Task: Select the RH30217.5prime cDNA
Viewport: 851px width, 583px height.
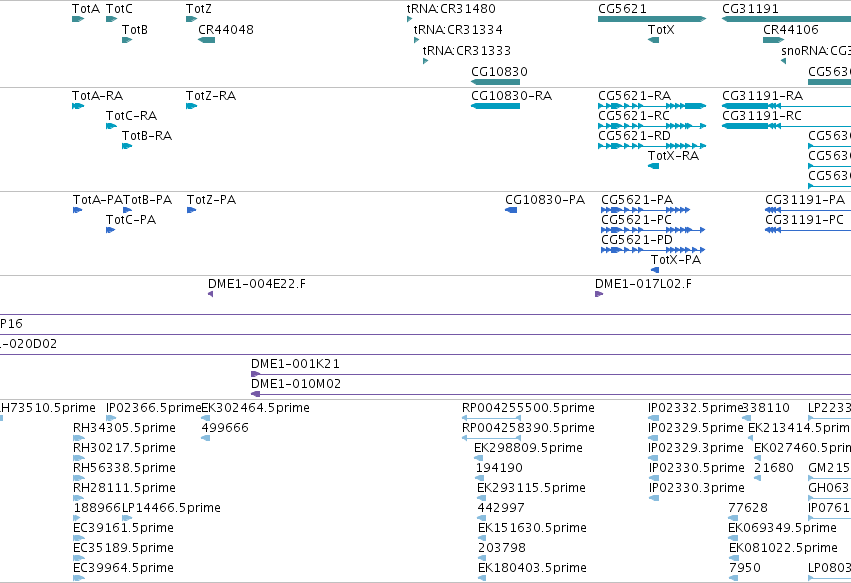Action: click(x=79, y=458)
